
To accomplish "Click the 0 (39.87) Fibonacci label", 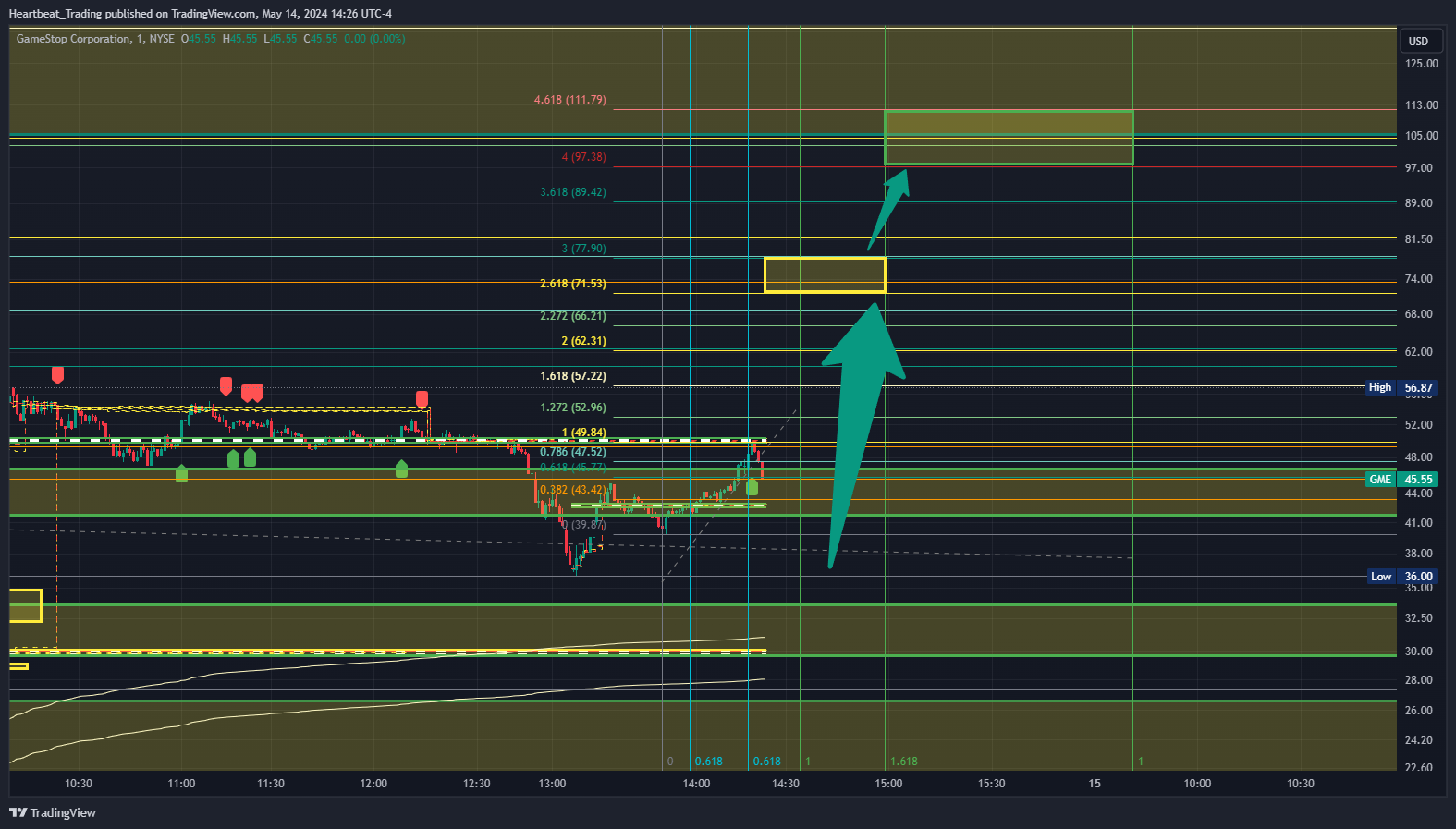I will point(584,525).
